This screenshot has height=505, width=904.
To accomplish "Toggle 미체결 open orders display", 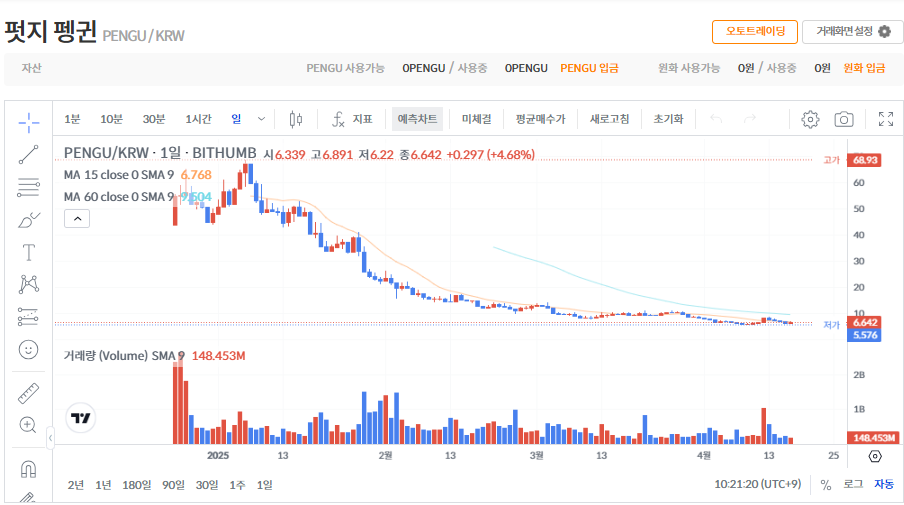I will point(476,119).
